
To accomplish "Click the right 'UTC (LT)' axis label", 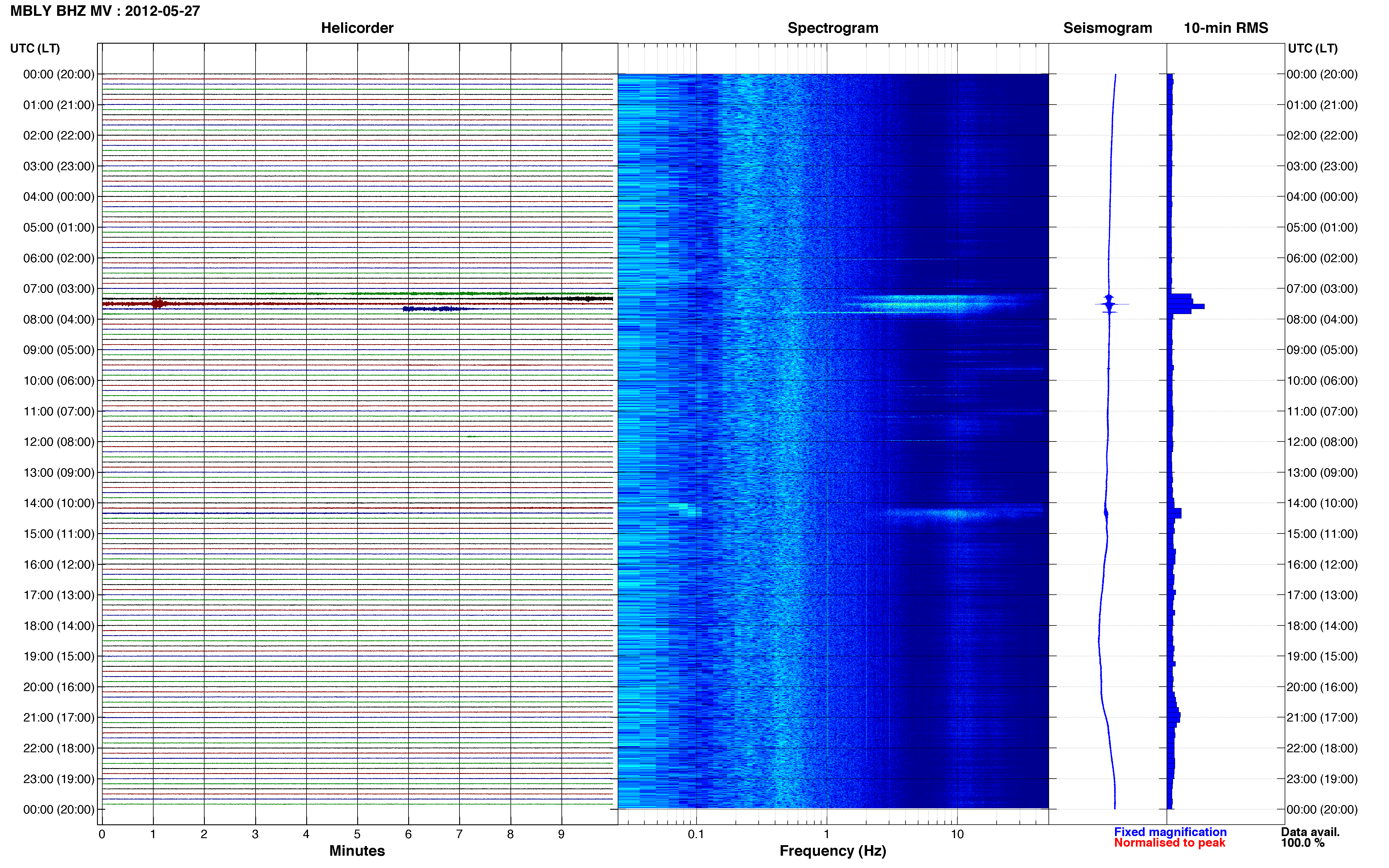I will [1313, 48].
